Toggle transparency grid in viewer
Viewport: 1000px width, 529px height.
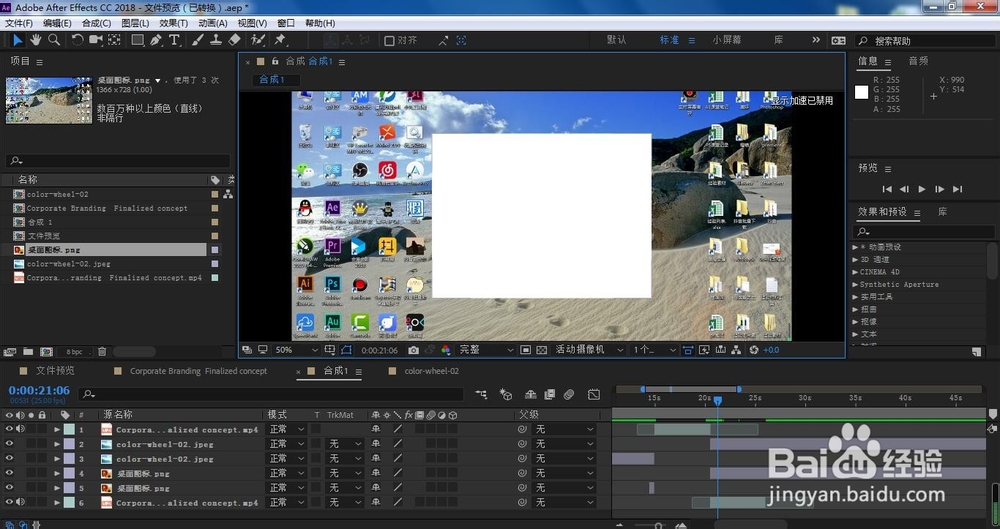(x=541, y=350)
